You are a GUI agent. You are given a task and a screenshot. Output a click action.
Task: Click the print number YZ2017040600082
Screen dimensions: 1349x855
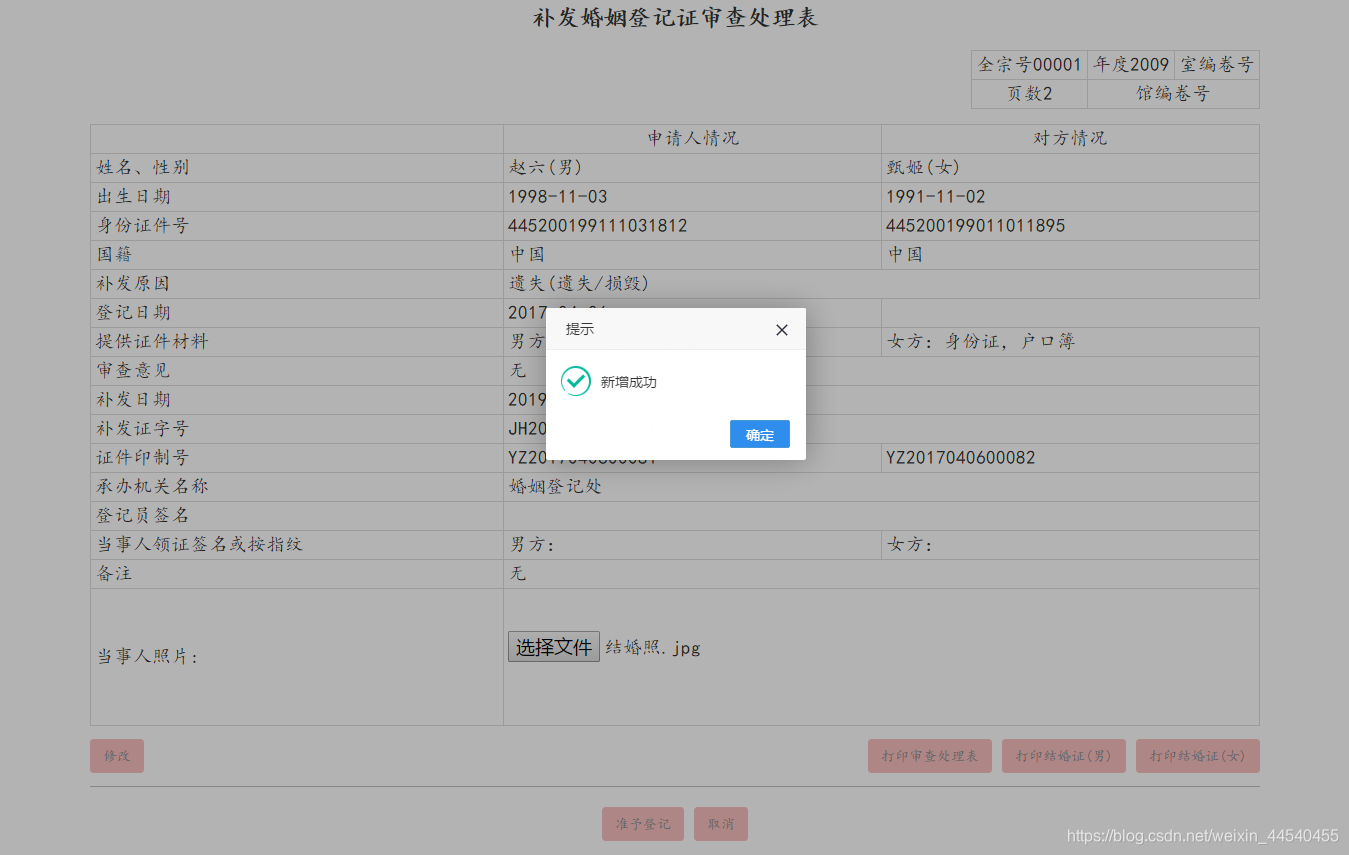961,457
